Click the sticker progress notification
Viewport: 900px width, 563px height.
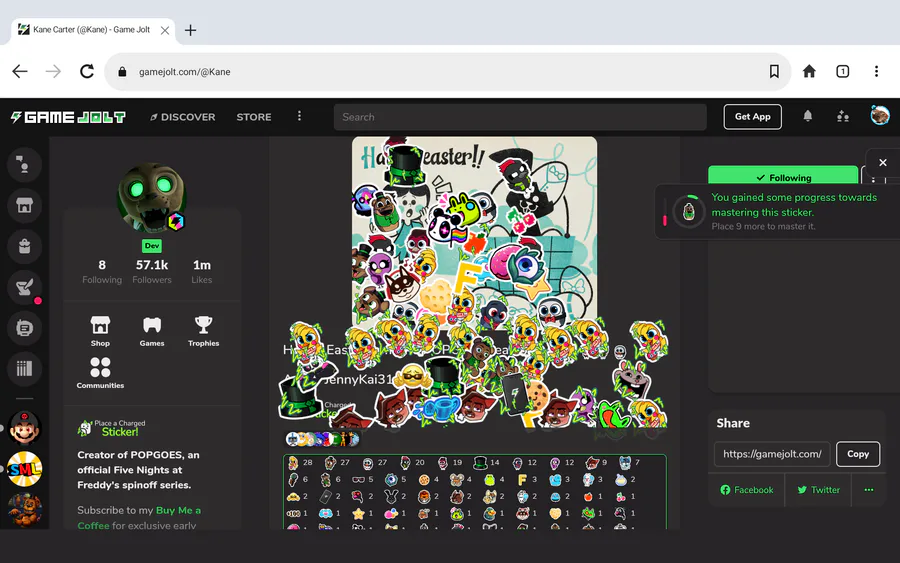778,212
